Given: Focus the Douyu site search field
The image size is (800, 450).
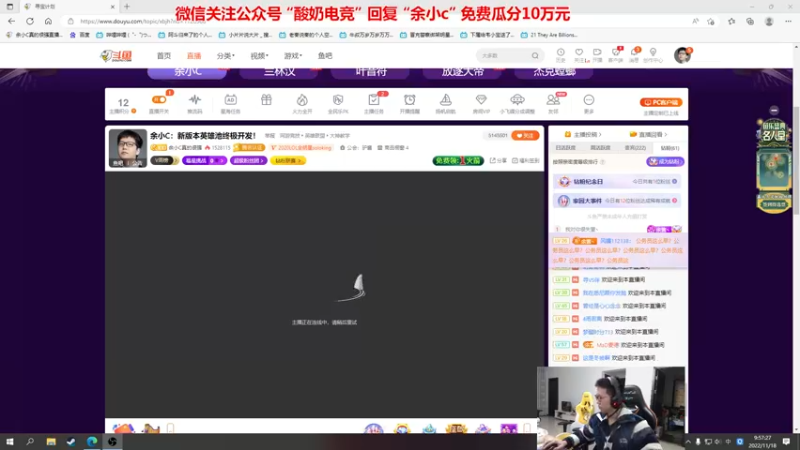Looking at the screenshot, I should pos(504,56).
